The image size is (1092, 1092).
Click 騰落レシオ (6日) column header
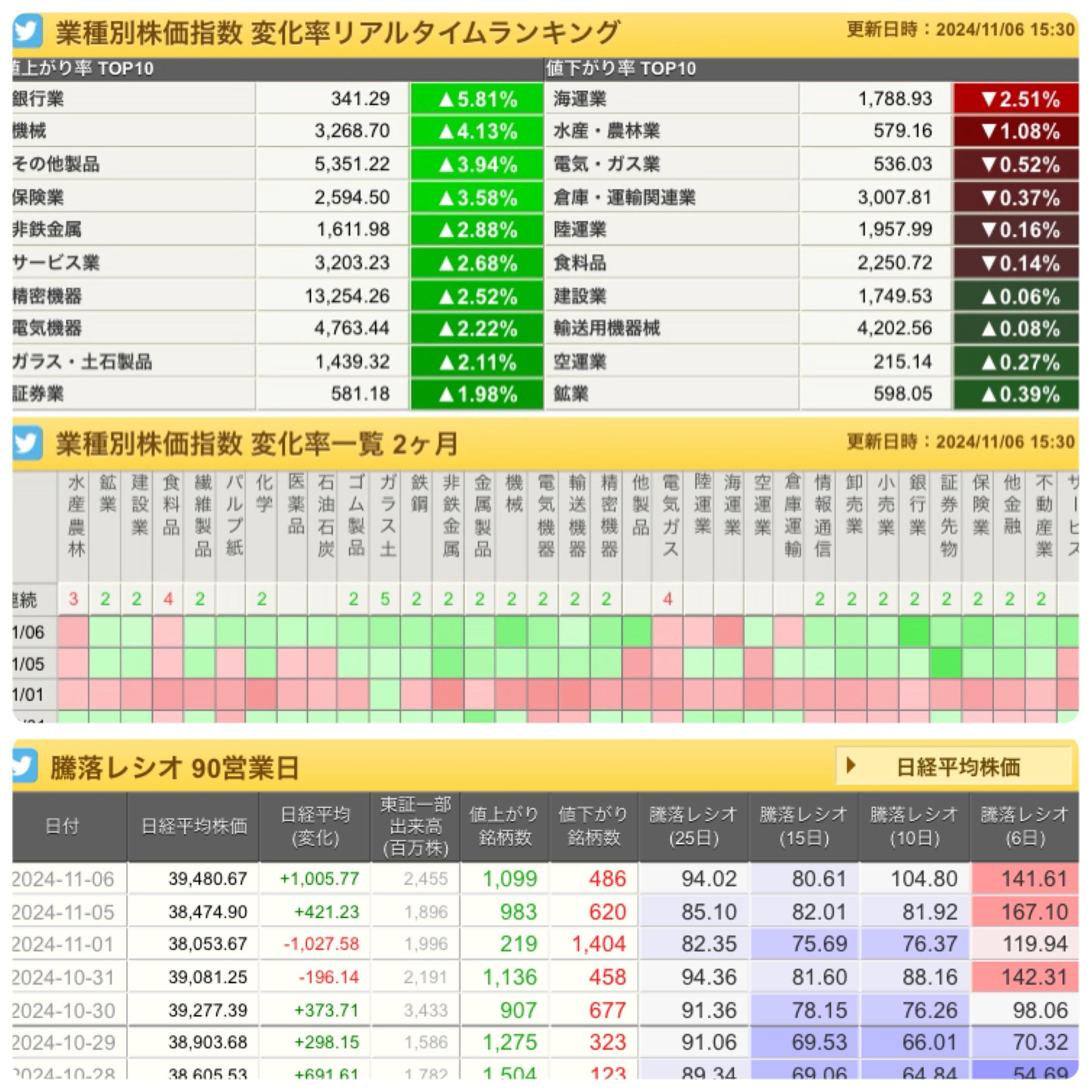point(1025,827)
